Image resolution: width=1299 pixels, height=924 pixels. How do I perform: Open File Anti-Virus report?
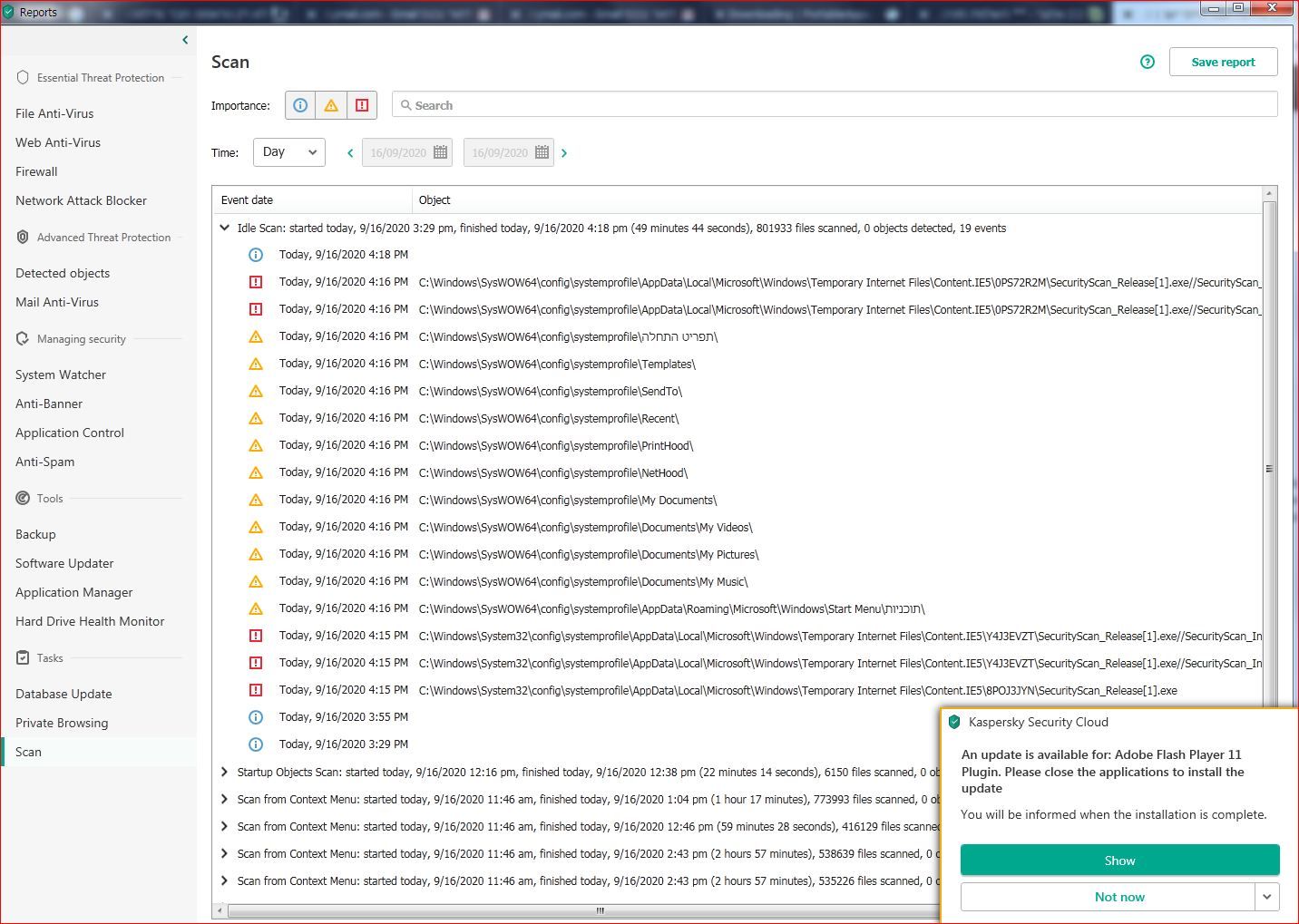(x=54, y=113)
